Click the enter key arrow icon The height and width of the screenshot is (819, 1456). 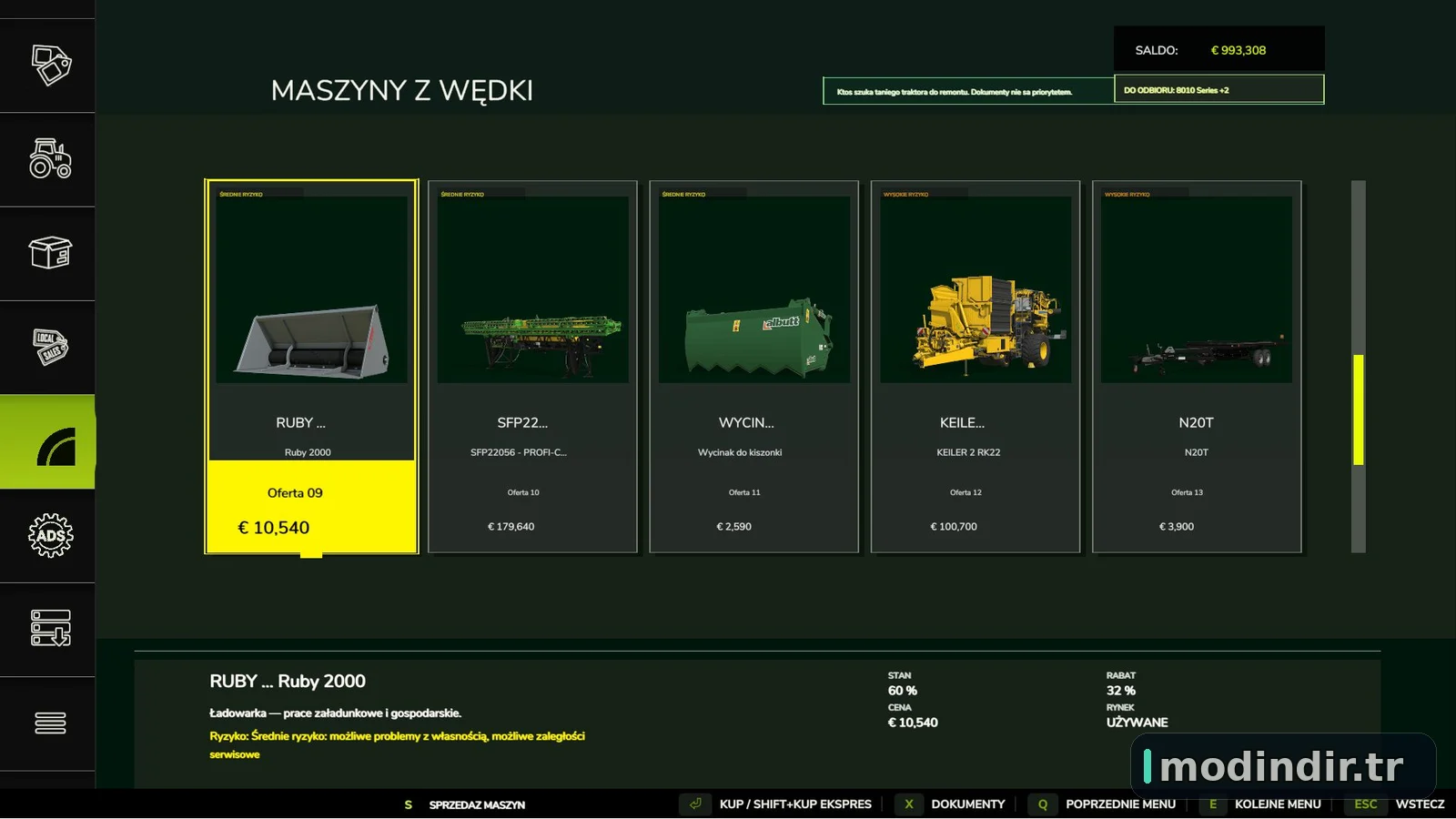[x=695, y=804]
